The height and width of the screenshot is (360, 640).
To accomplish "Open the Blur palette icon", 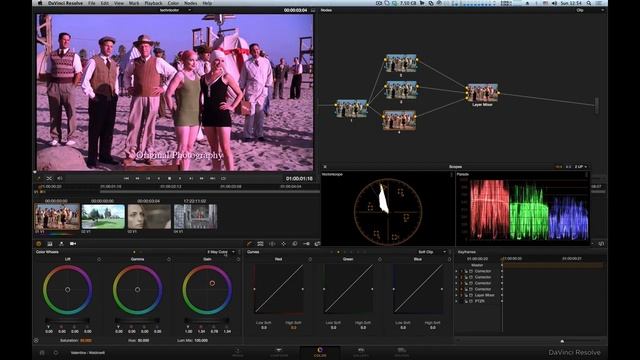I will click(x=295, y=244).
